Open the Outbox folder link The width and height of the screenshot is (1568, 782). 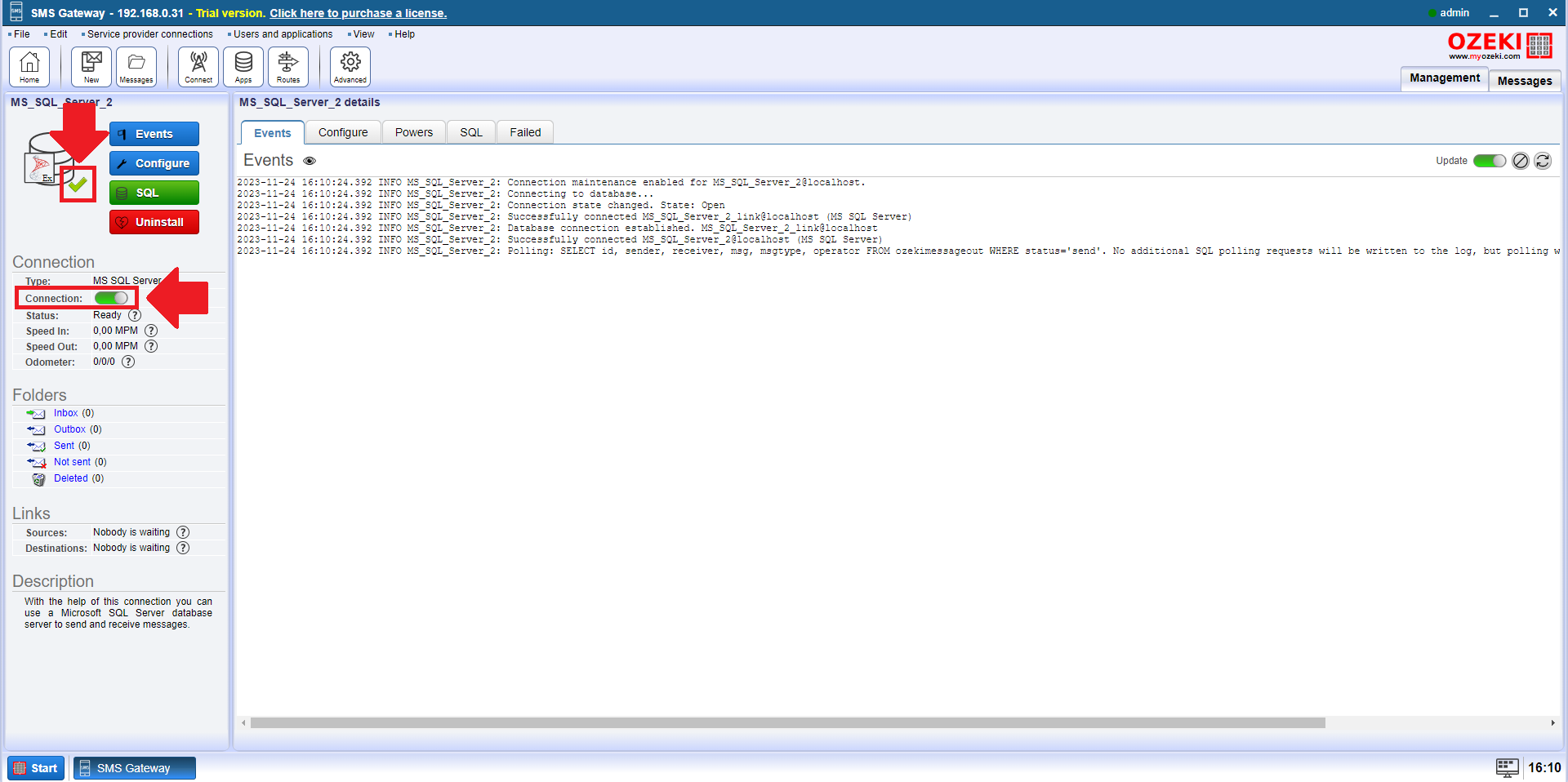pyautogui.click(x=69, y=429)
